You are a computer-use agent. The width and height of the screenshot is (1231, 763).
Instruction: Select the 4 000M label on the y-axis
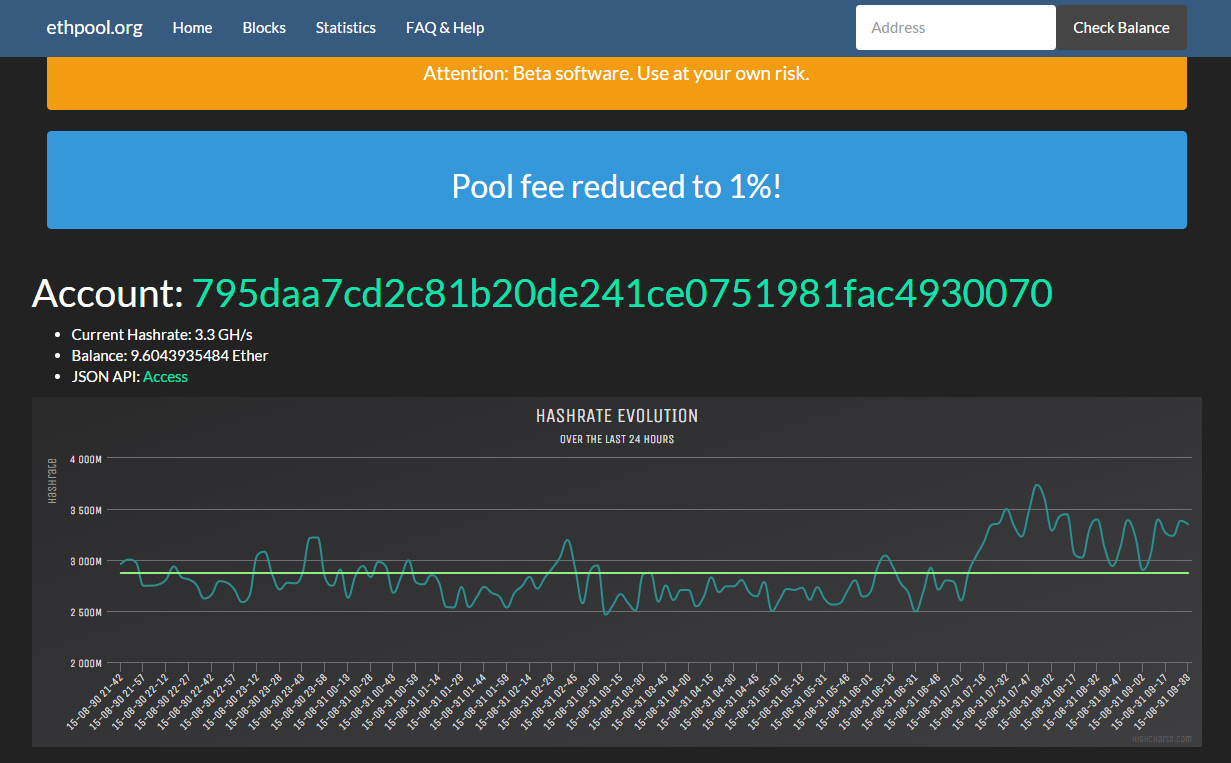[84, 459]
